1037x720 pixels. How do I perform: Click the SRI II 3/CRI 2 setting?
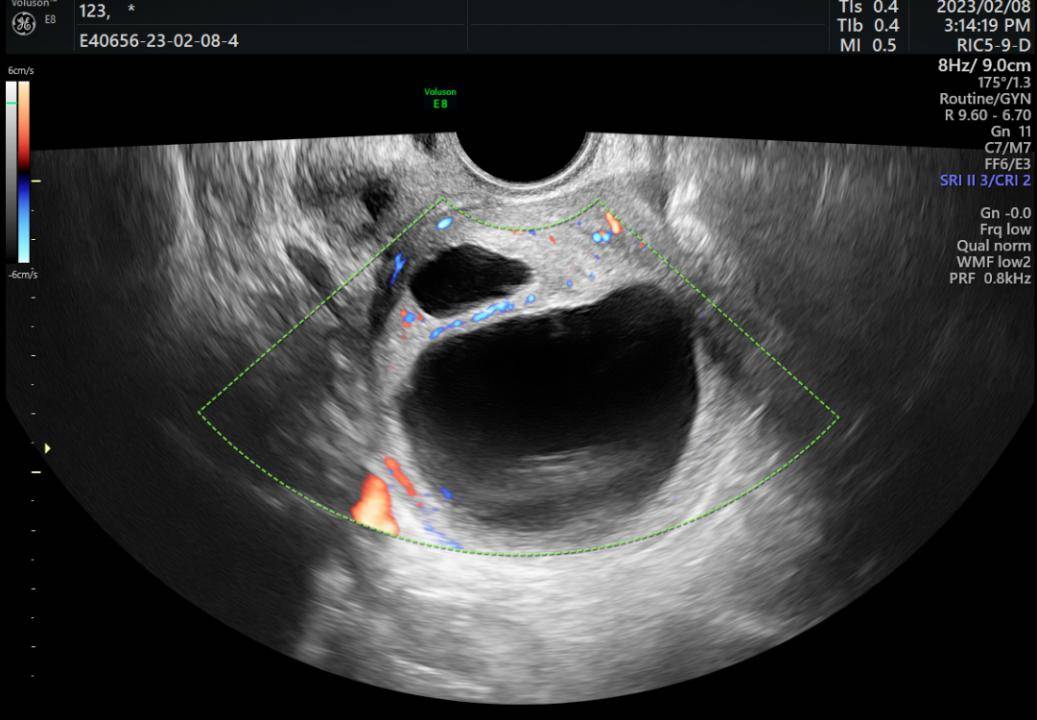click(x=985, y=180)
